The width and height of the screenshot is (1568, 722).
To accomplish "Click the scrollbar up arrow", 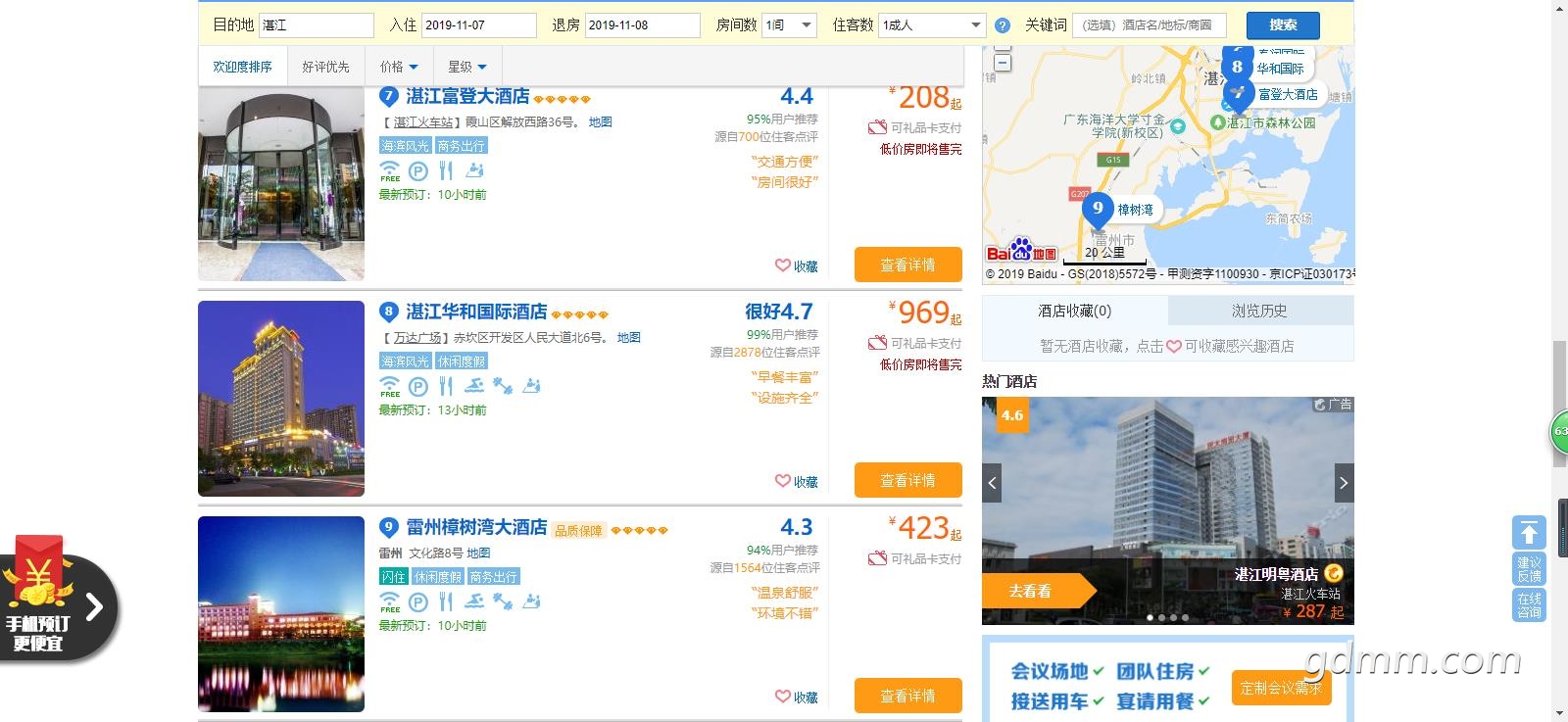I will (1559, 8).
